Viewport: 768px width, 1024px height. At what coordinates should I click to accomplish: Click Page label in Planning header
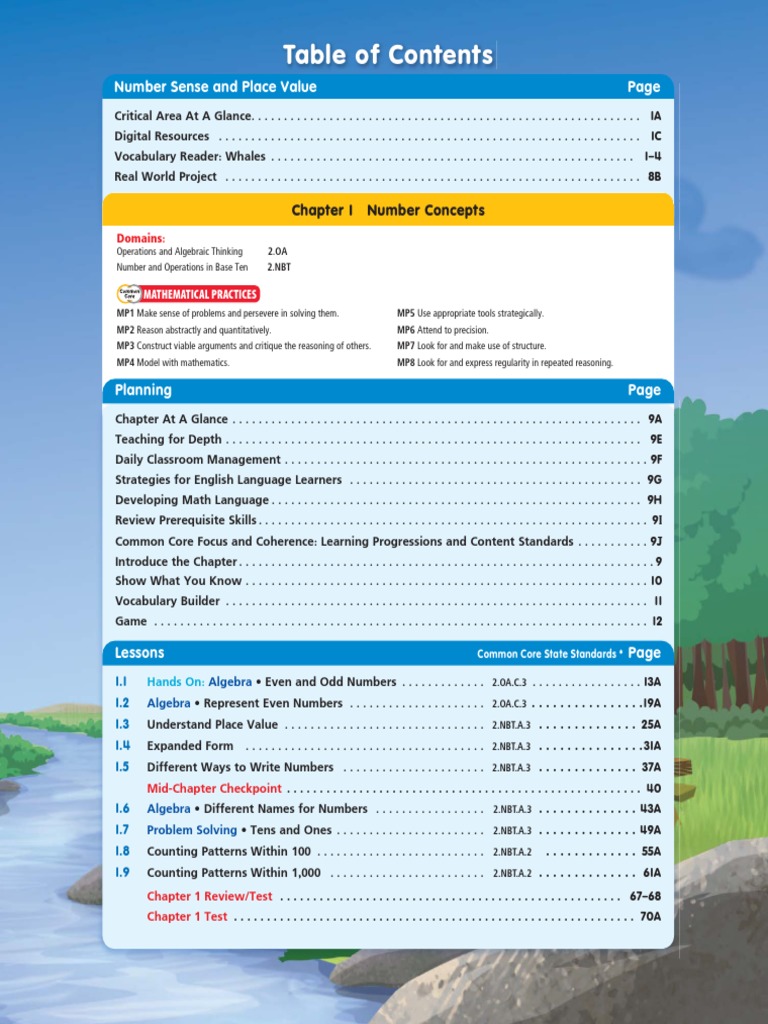tap(645, 391)
